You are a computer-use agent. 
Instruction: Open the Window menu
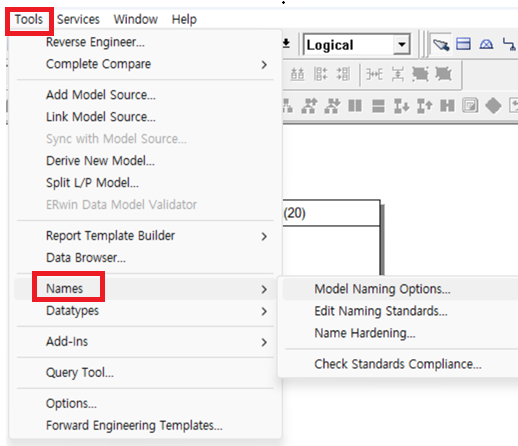click(x=136, y=20)
